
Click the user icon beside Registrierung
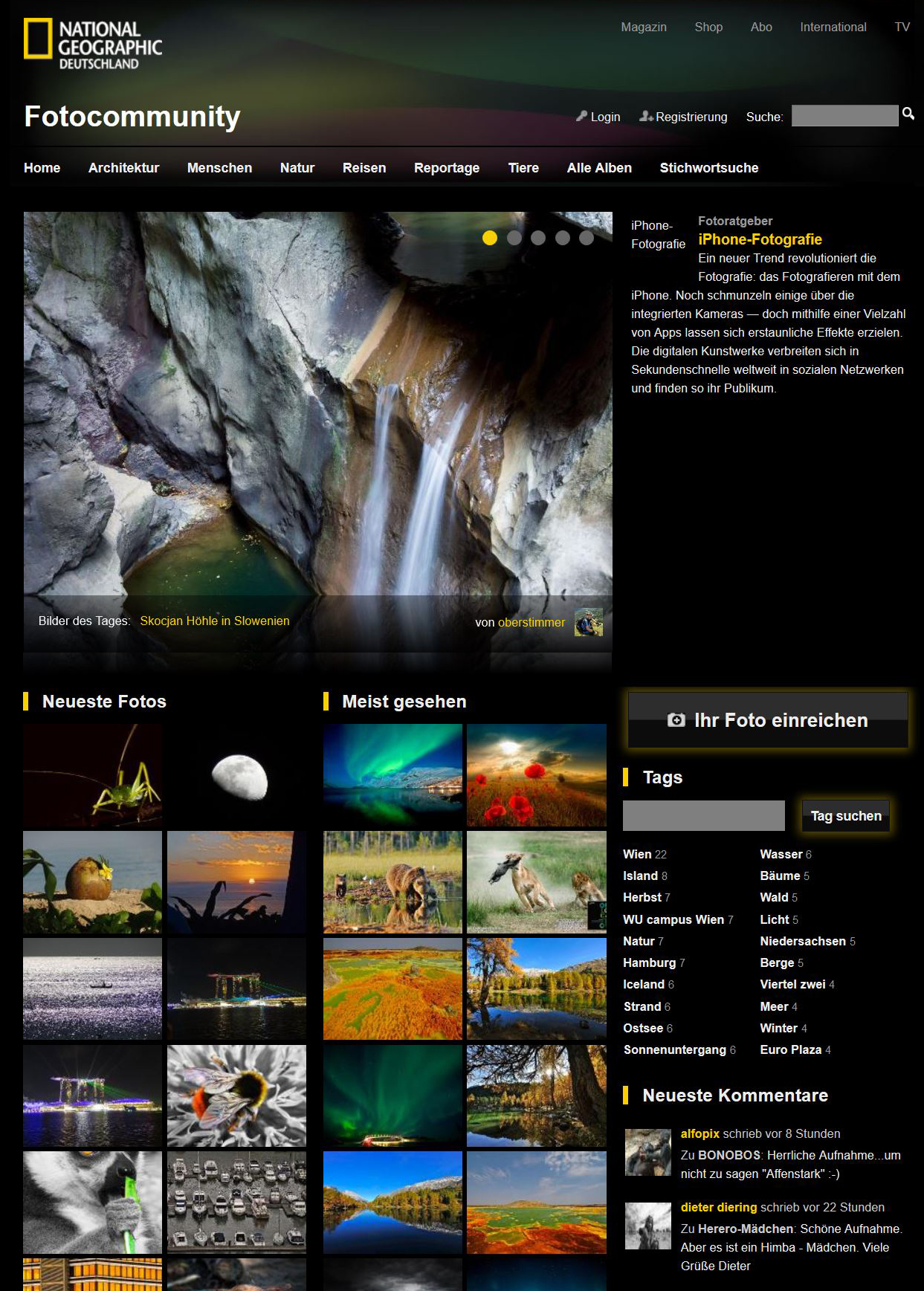(646, 116)
